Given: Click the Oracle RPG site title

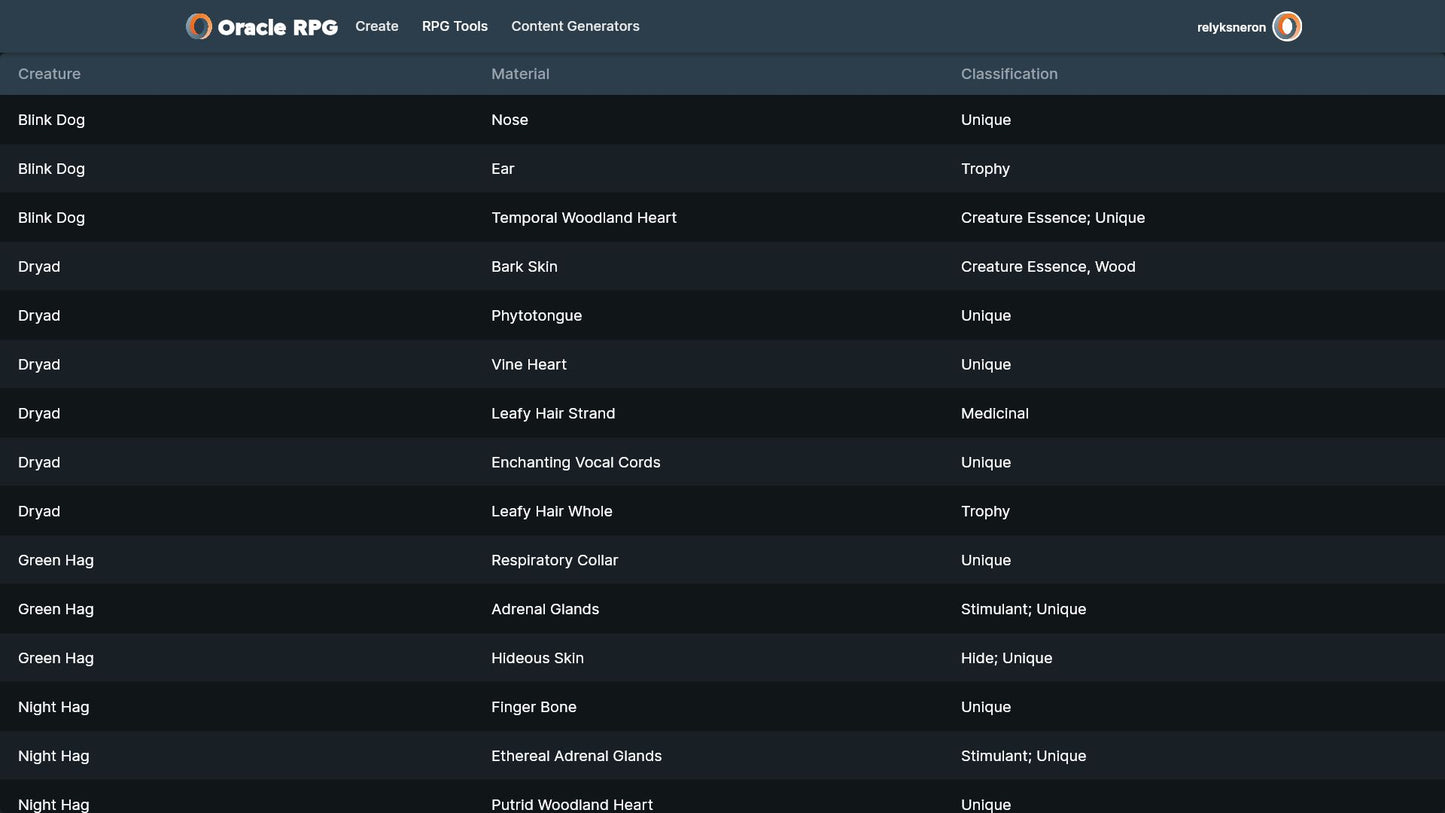Looking at the screenshot, I should (277, 27).
